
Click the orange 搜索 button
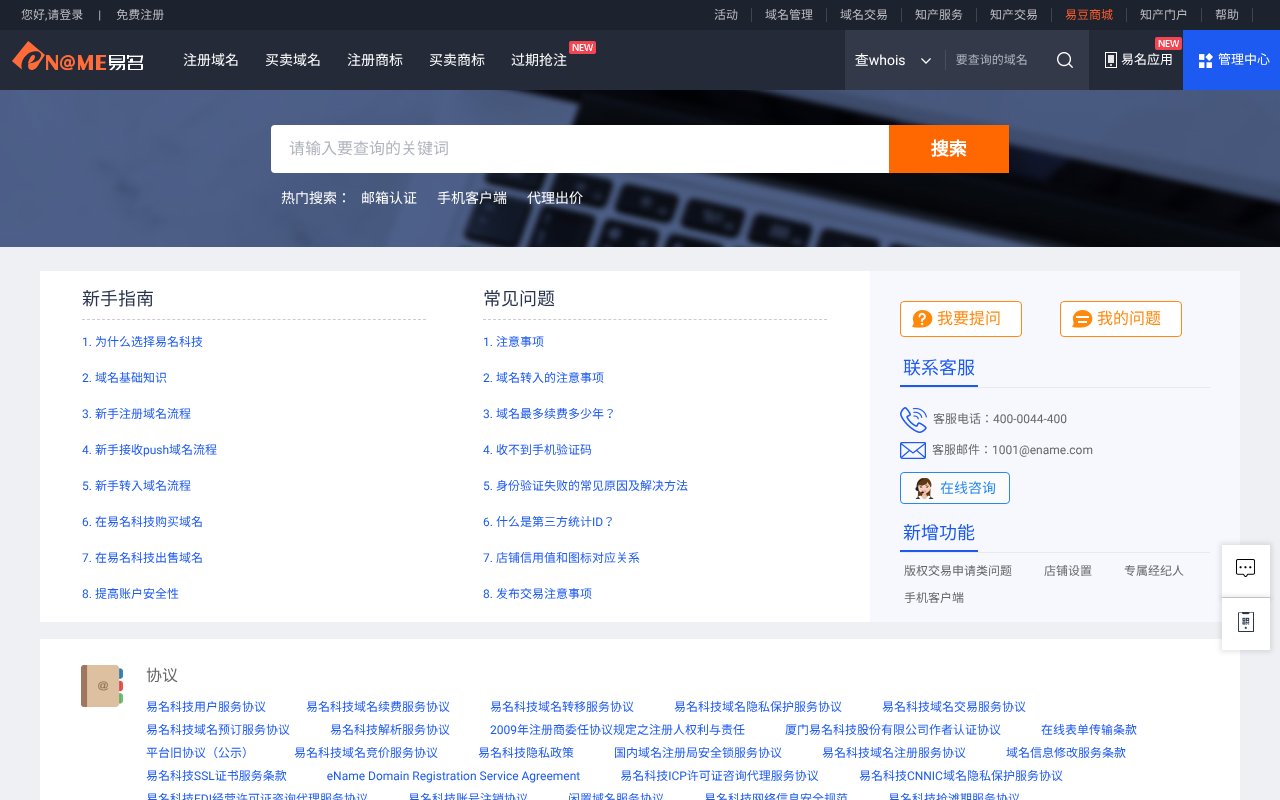pos(948,148)
